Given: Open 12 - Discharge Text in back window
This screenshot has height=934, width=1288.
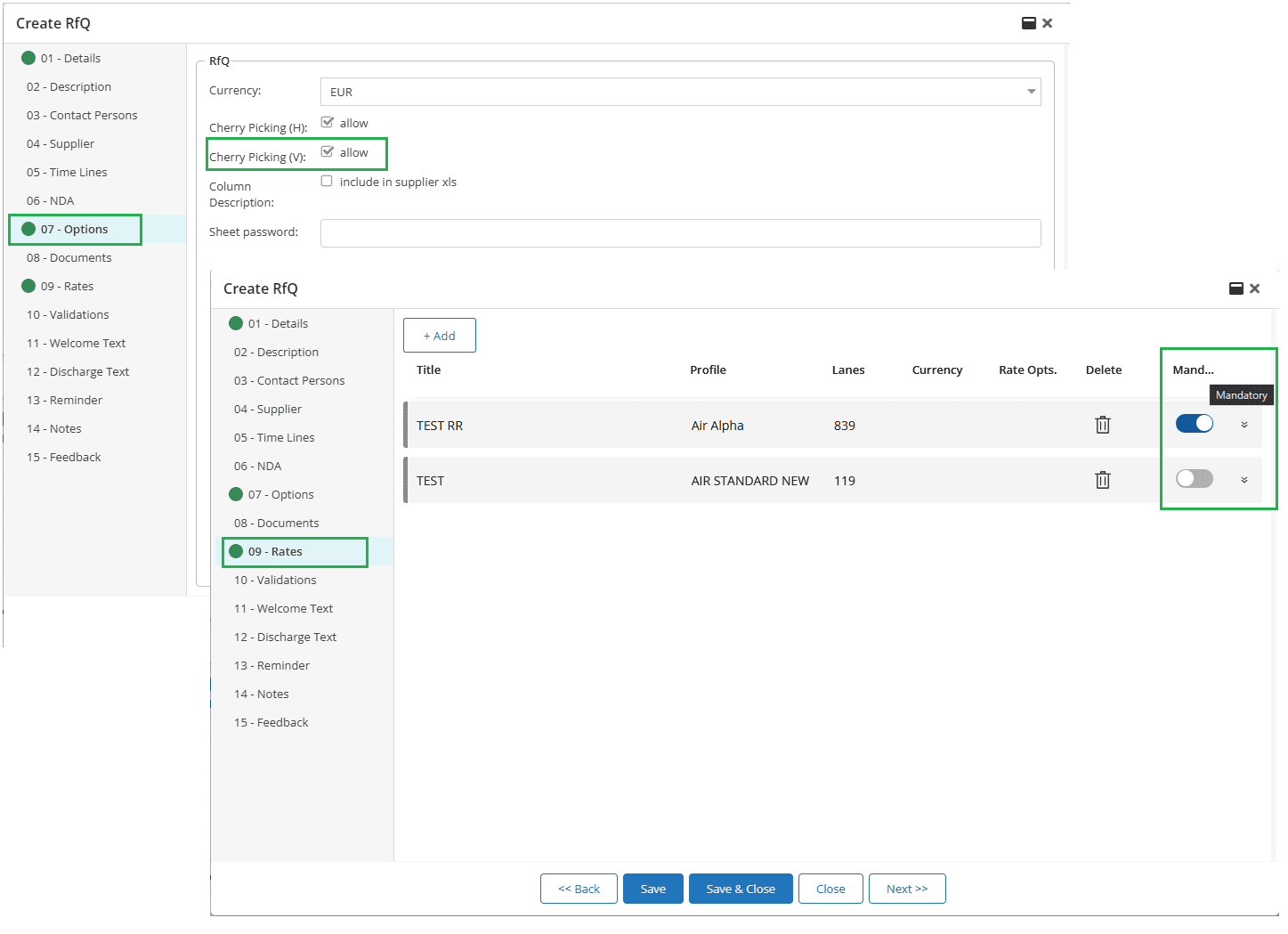Looking at the screenshot, I should point(77,371).
